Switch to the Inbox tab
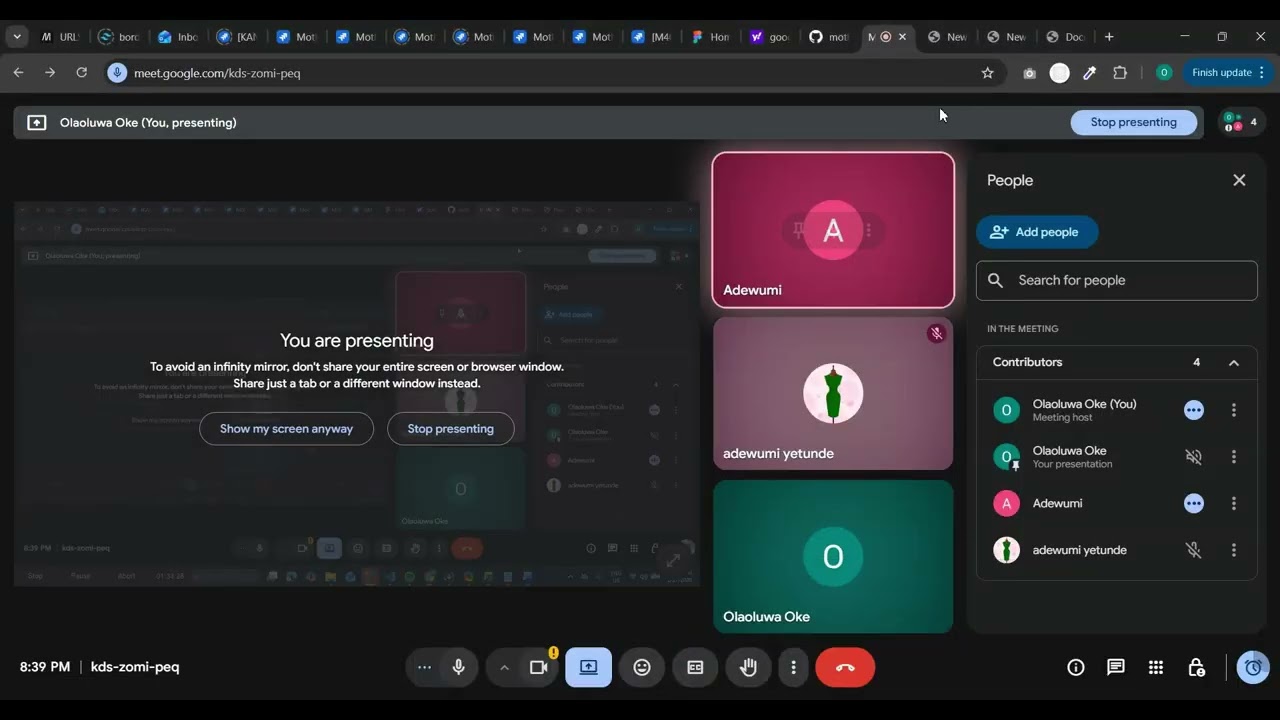This screenshot has width=1280, height=720. (x=178, y=37)
